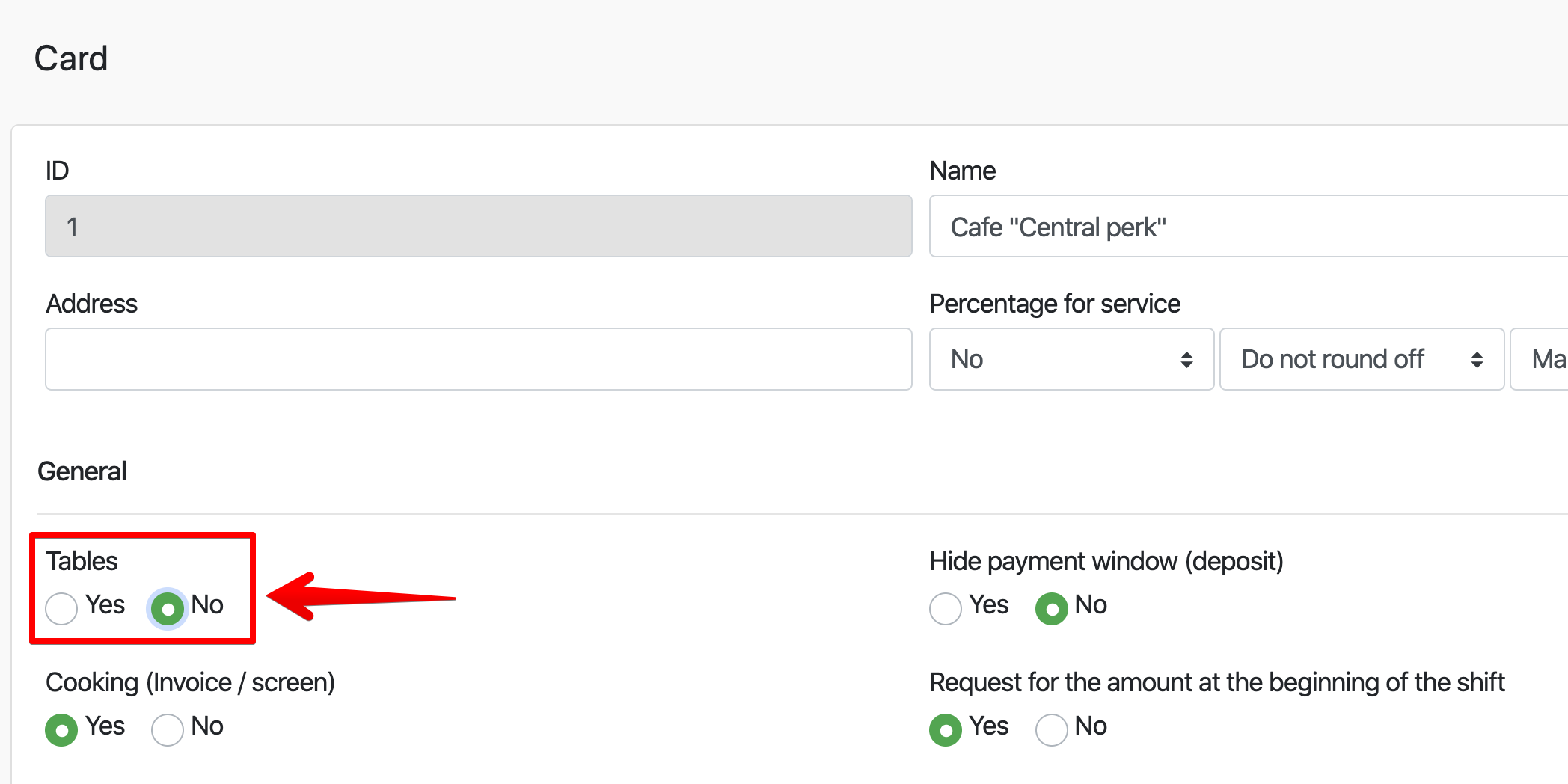1568x784 pixels.
Task: Click the 'General' section heading
Action: pos(82,471)
